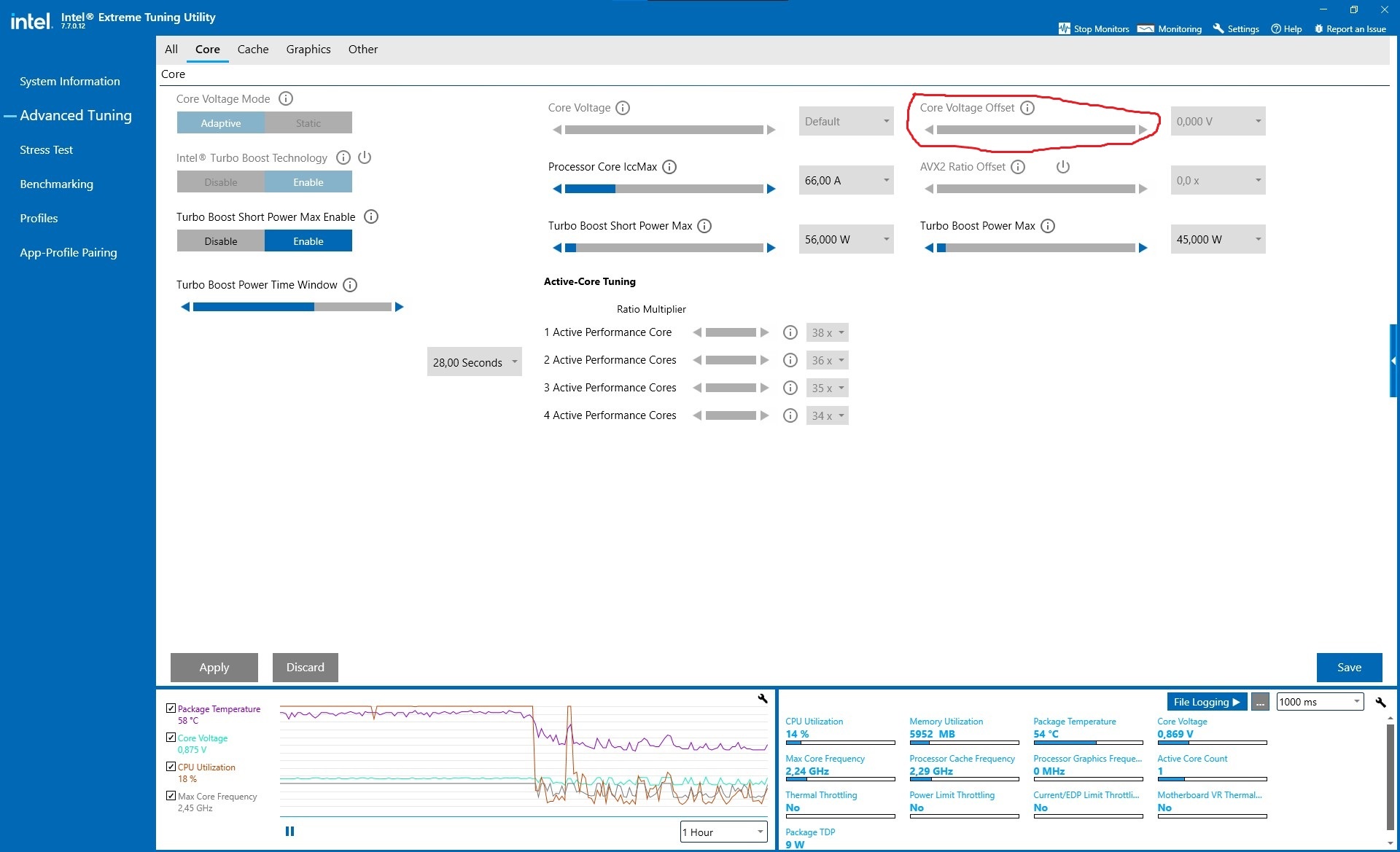
Task: Click the Core Voltage Mode info icon
Action: tap(285, 98)
